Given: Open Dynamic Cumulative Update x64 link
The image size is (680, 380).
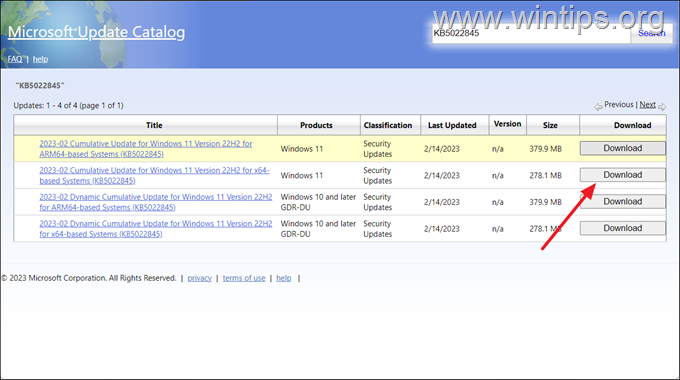Looking at the screenshot, I should pyautogui.click(x=156, y=229).
